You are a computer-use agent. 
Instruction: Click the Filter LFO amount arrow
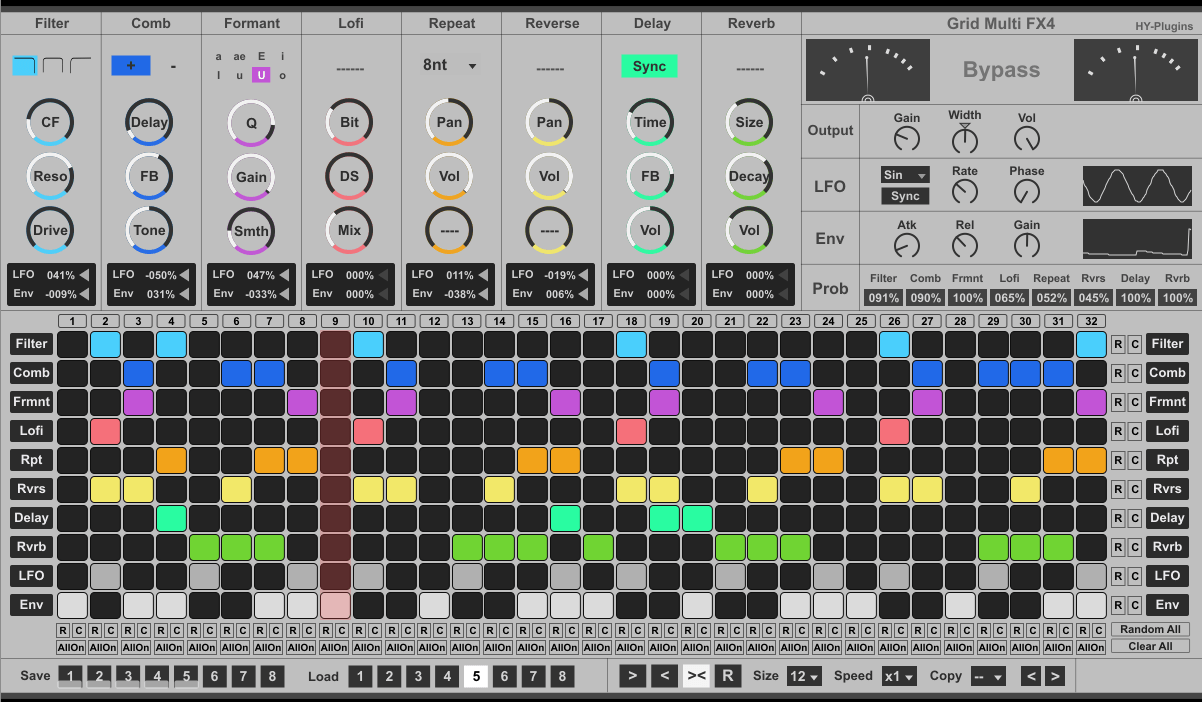tap(84, 275)
